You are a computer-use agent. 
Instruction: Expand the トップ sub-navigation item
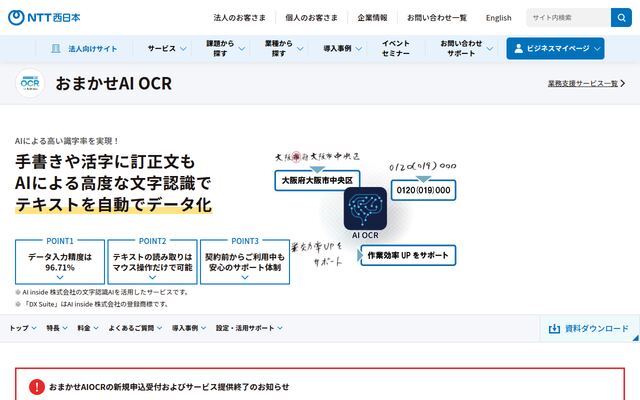point(23,328)
